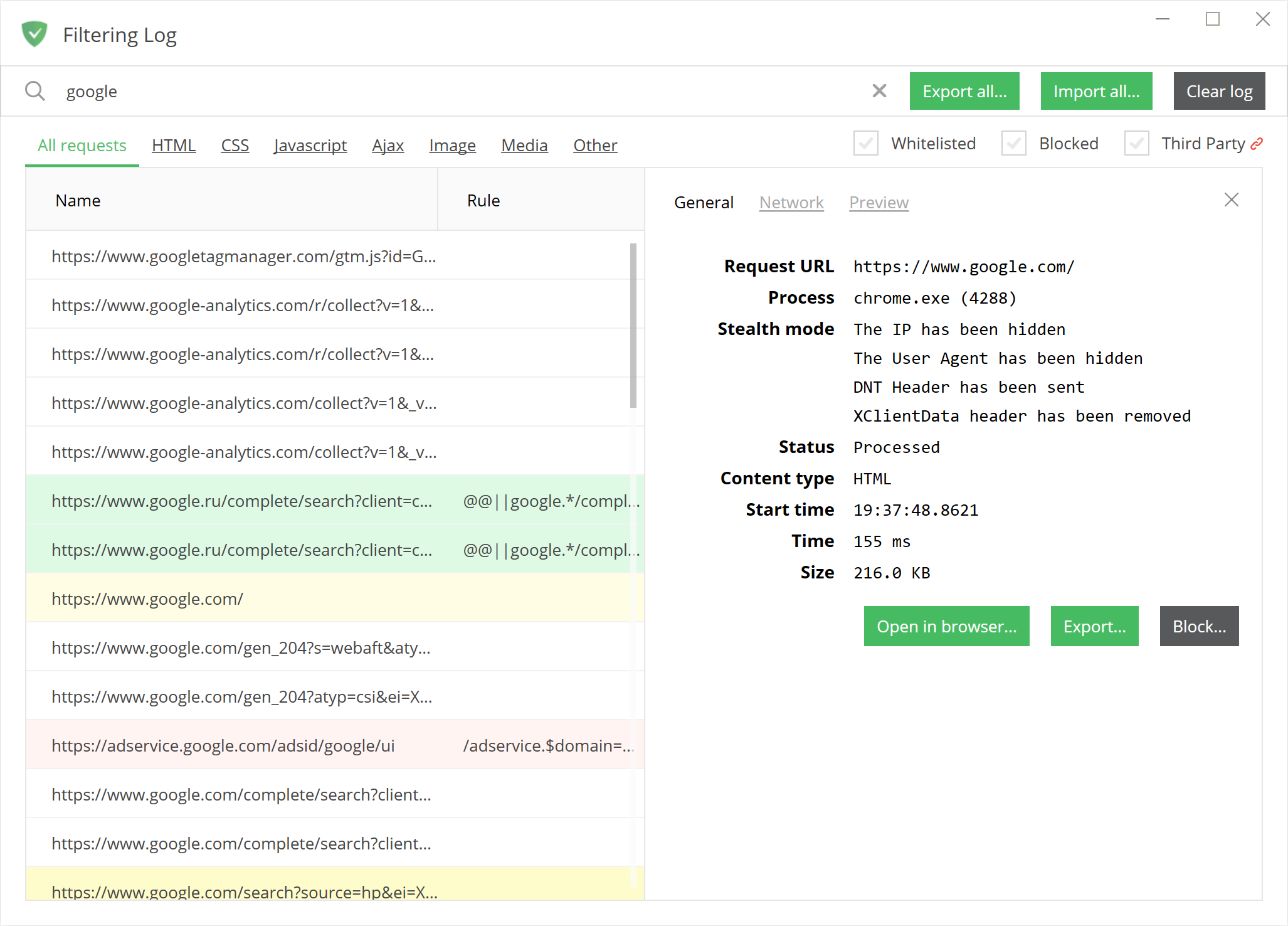
Task: Switch to the Ajax filter tab
Action: tap(388, 146)
